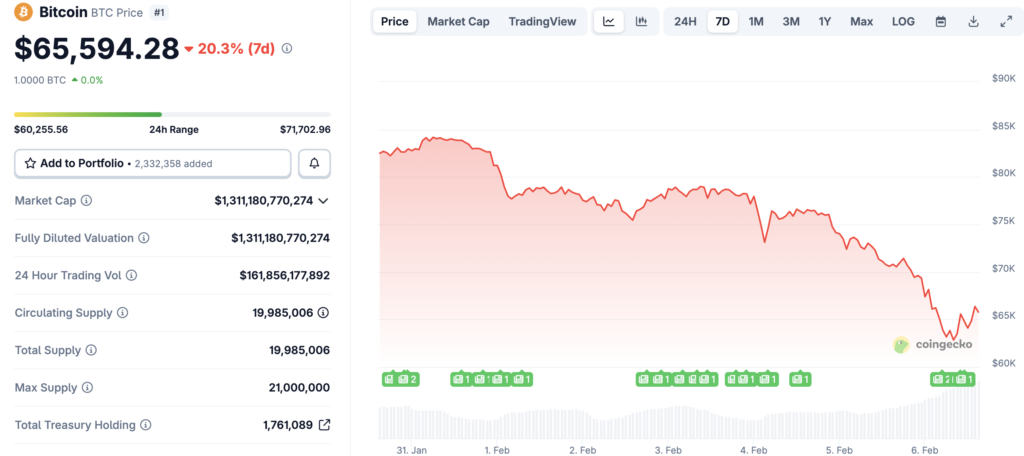
Task: Expand the chart to fullscreen
Action: click(x=1005, y=21)
